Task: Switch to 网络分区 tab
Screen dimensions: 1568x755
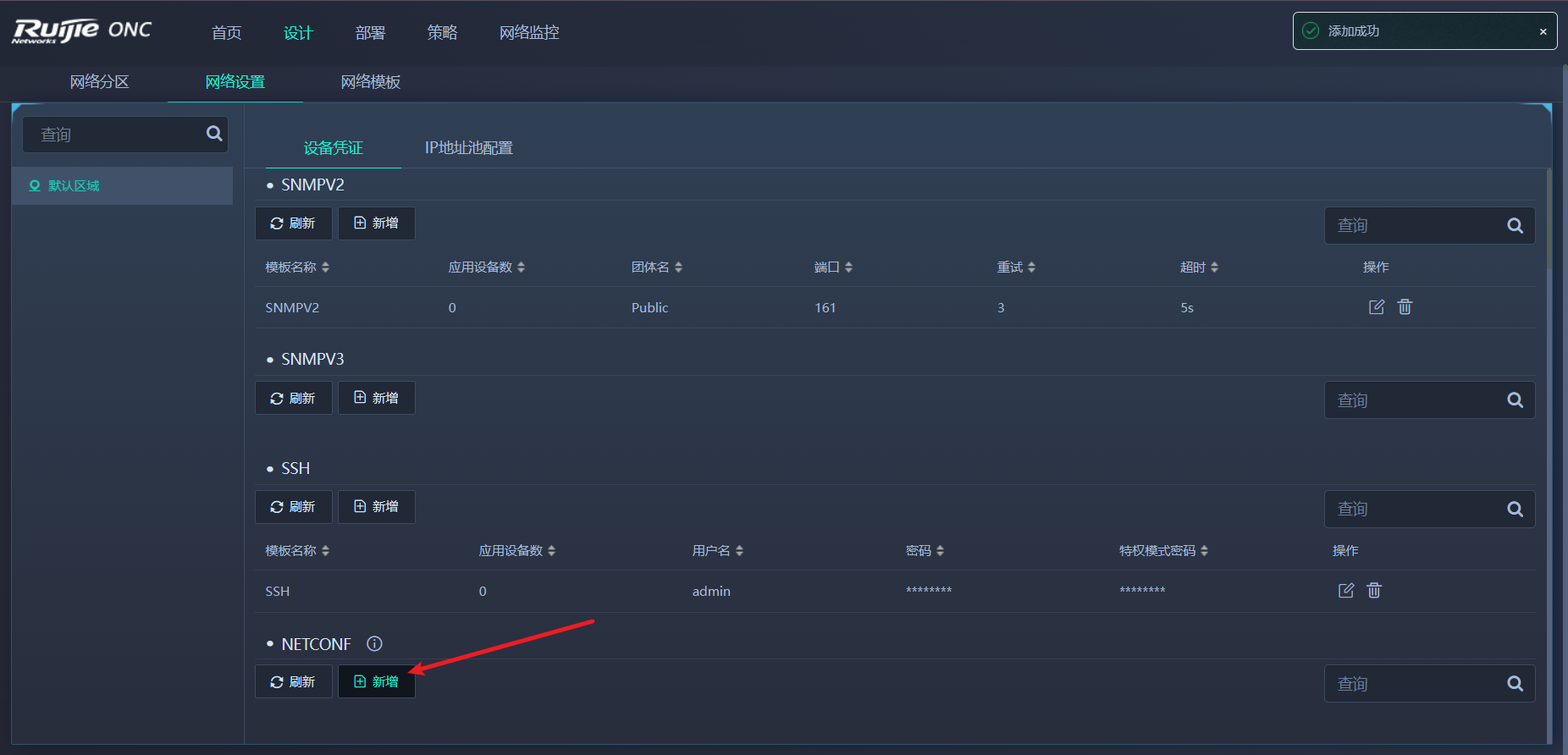Action: [100, 82]
